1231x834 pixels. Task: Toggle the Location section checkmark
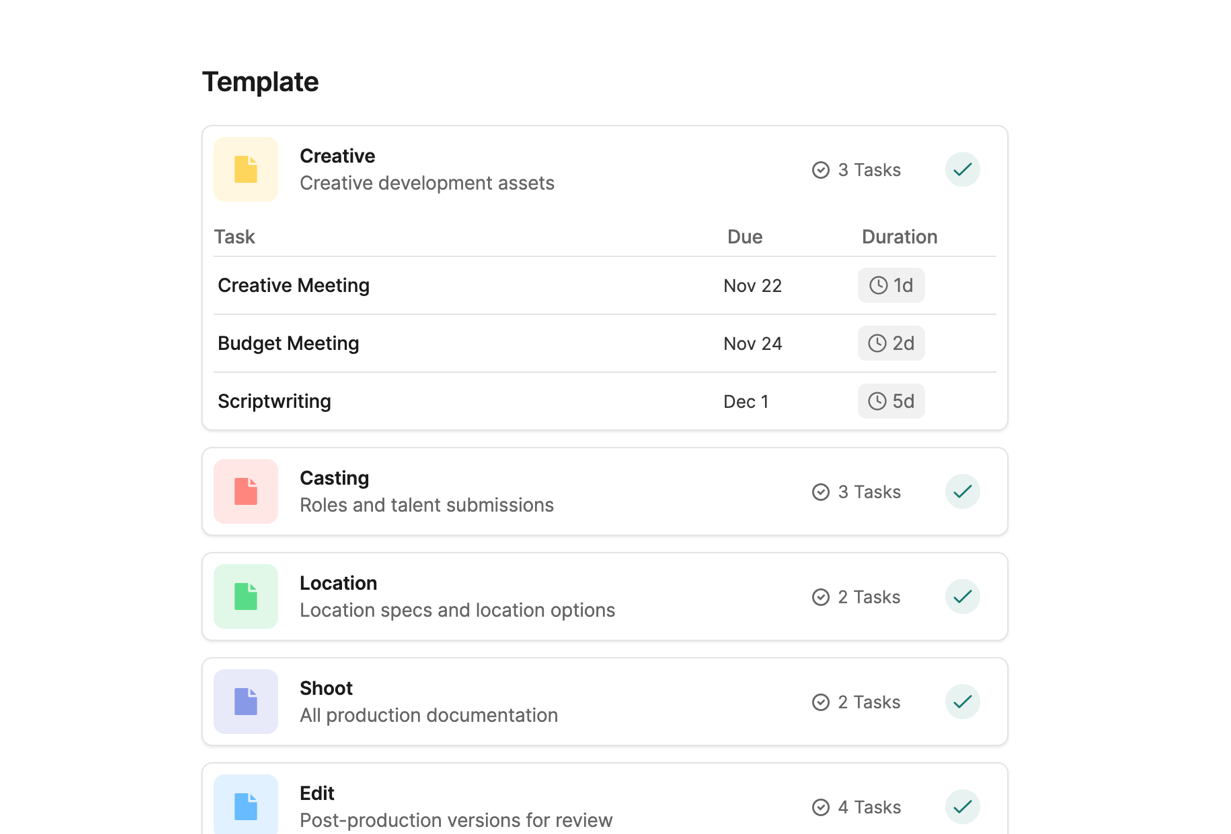tap(962, 597)
